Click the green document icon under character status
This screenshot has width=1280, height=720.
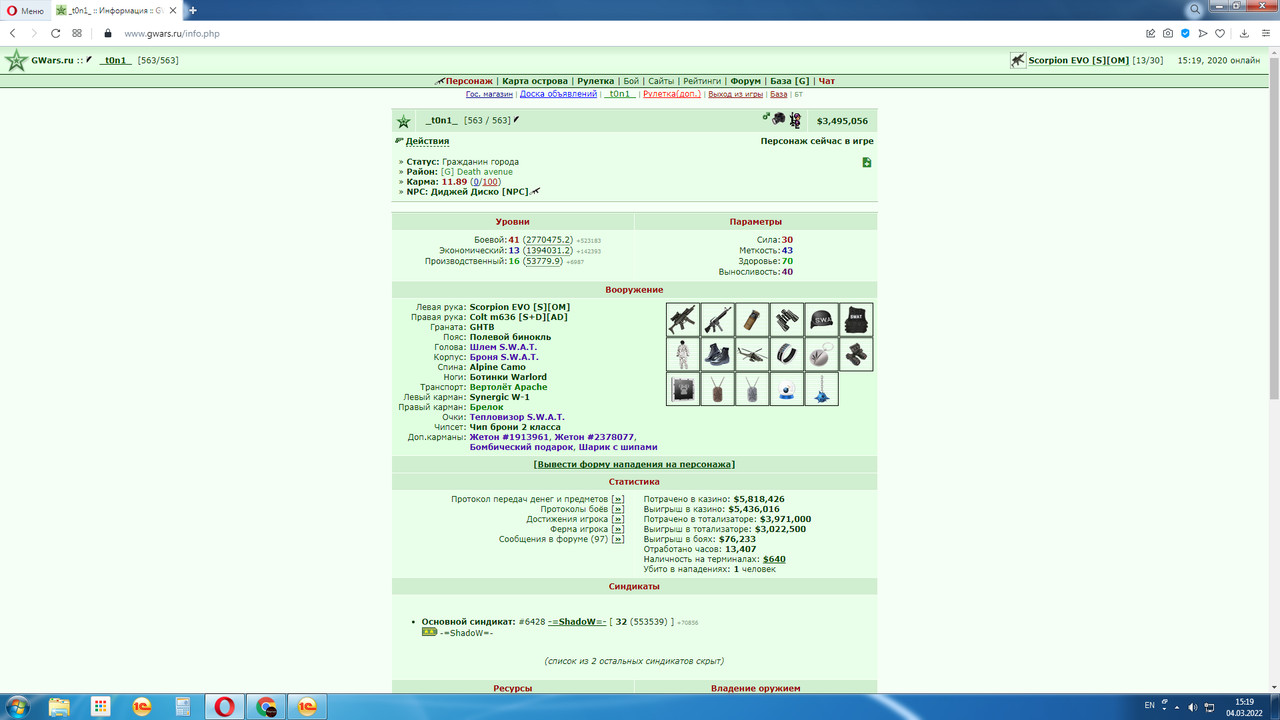[867, 162]
